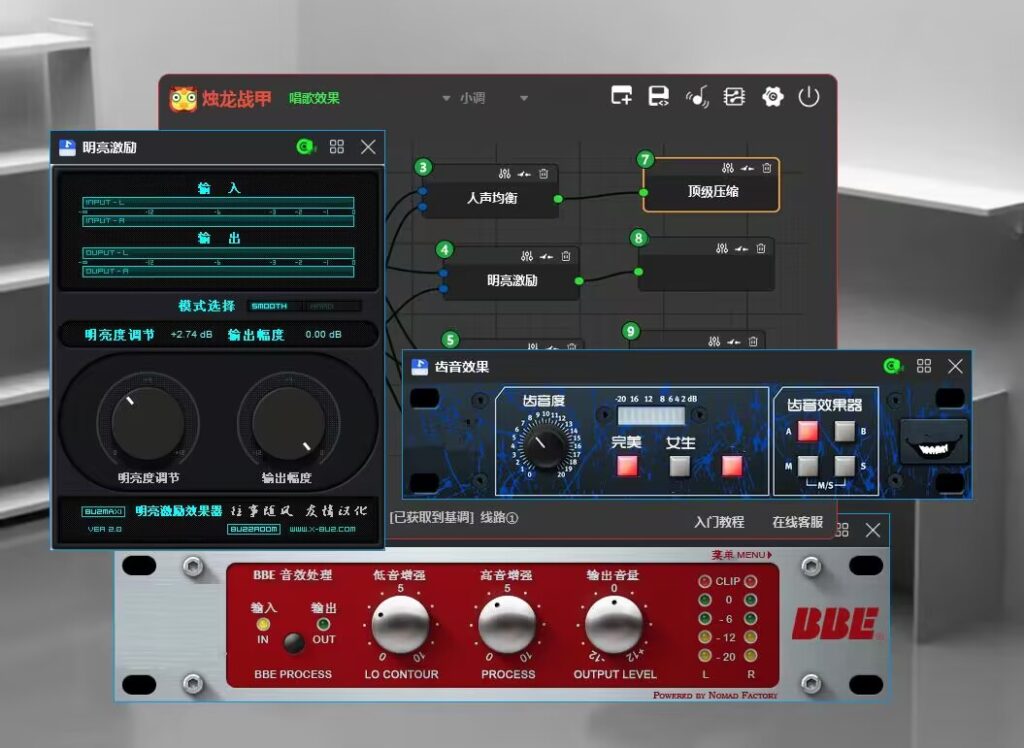Open the 入门教程 tutorial link
The image size is (1024, 748).
point(719,521)
